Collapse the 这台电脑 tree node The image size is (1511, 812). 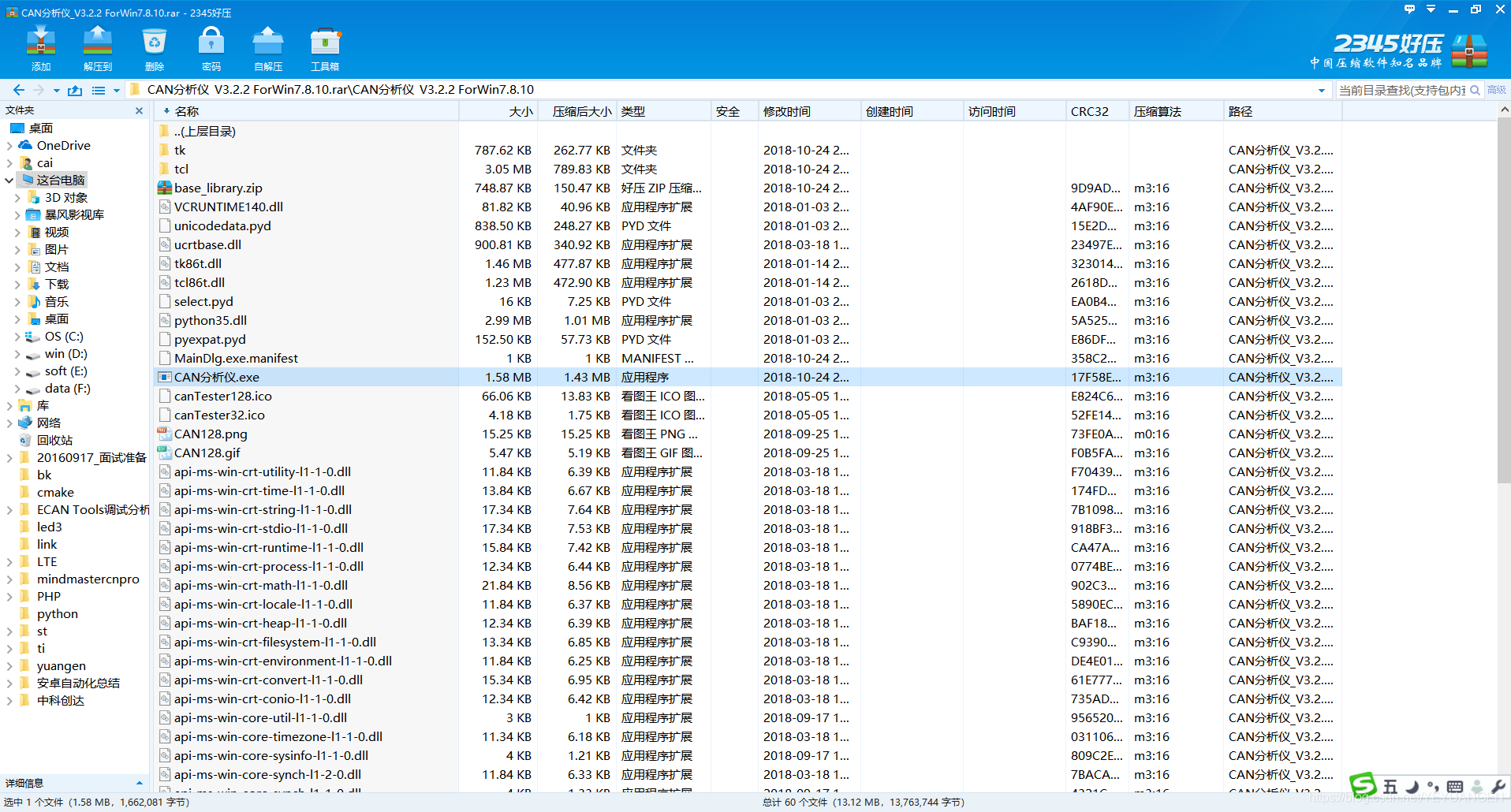pyautogui.click(x=9, y=181)
